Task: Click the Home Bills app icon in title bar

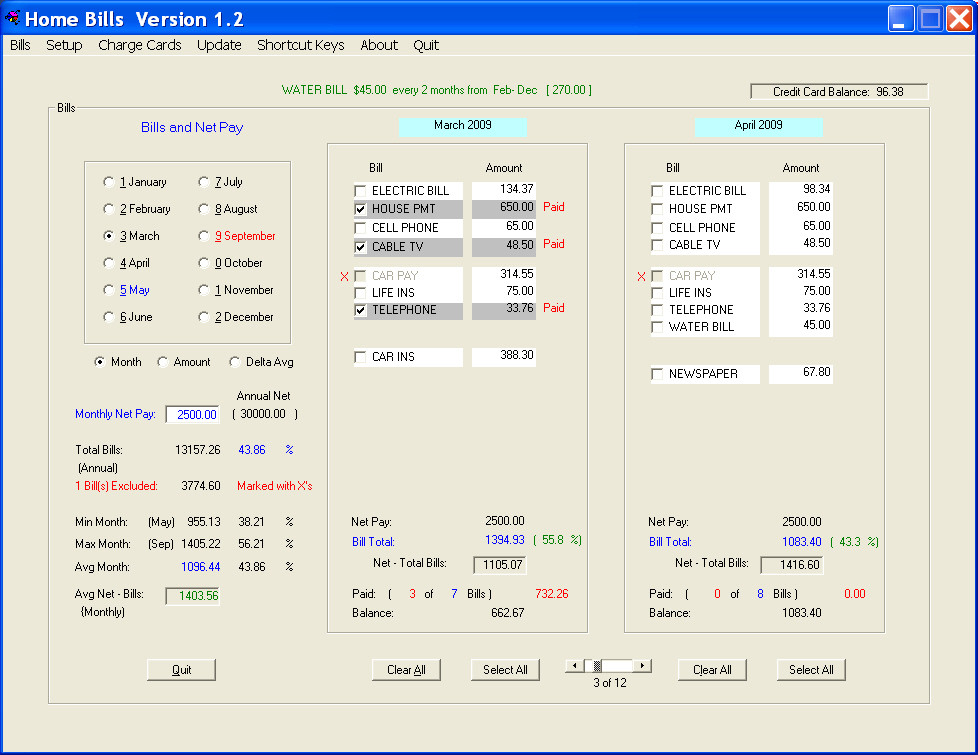Action: coord(13,18)
